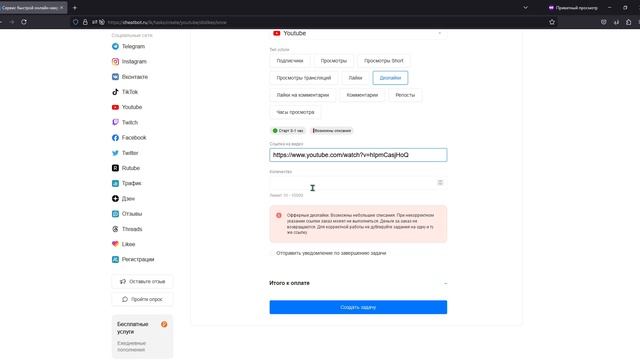Close the current browser tab
Screen dimensions: 640x360
tap(62, 8)
